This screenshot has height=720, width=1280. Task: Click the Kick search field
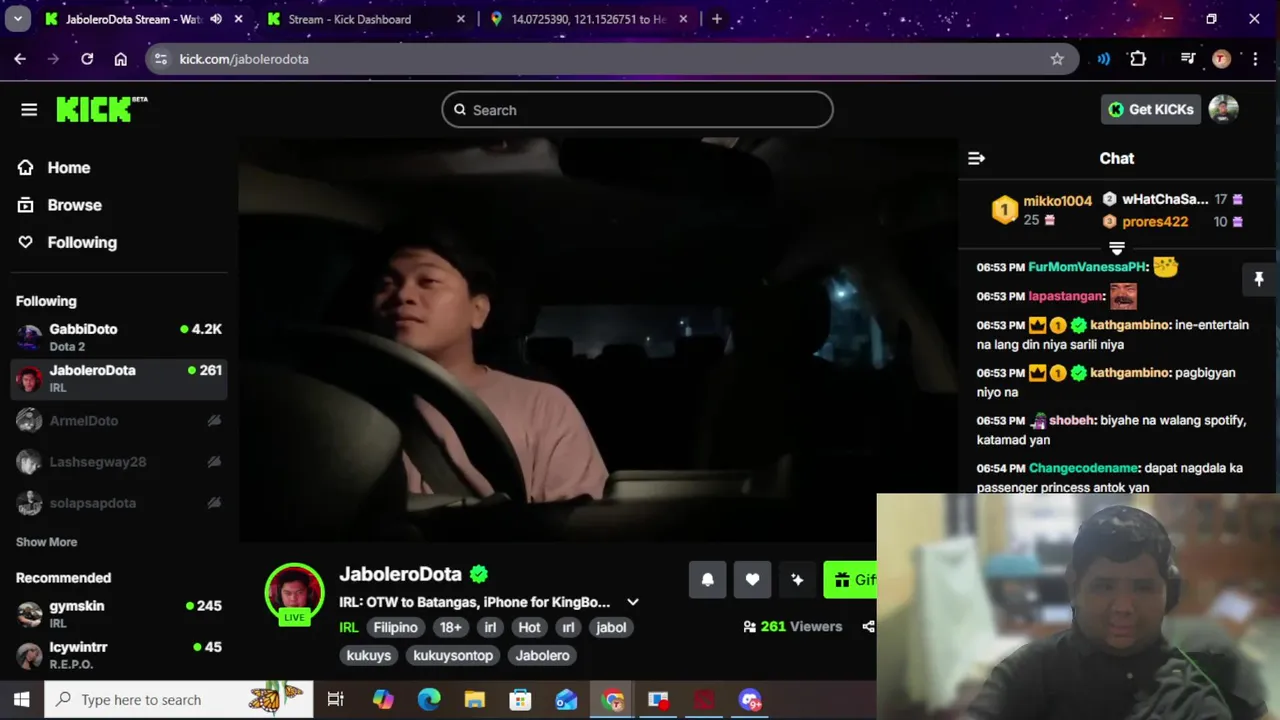coord(637,110)
